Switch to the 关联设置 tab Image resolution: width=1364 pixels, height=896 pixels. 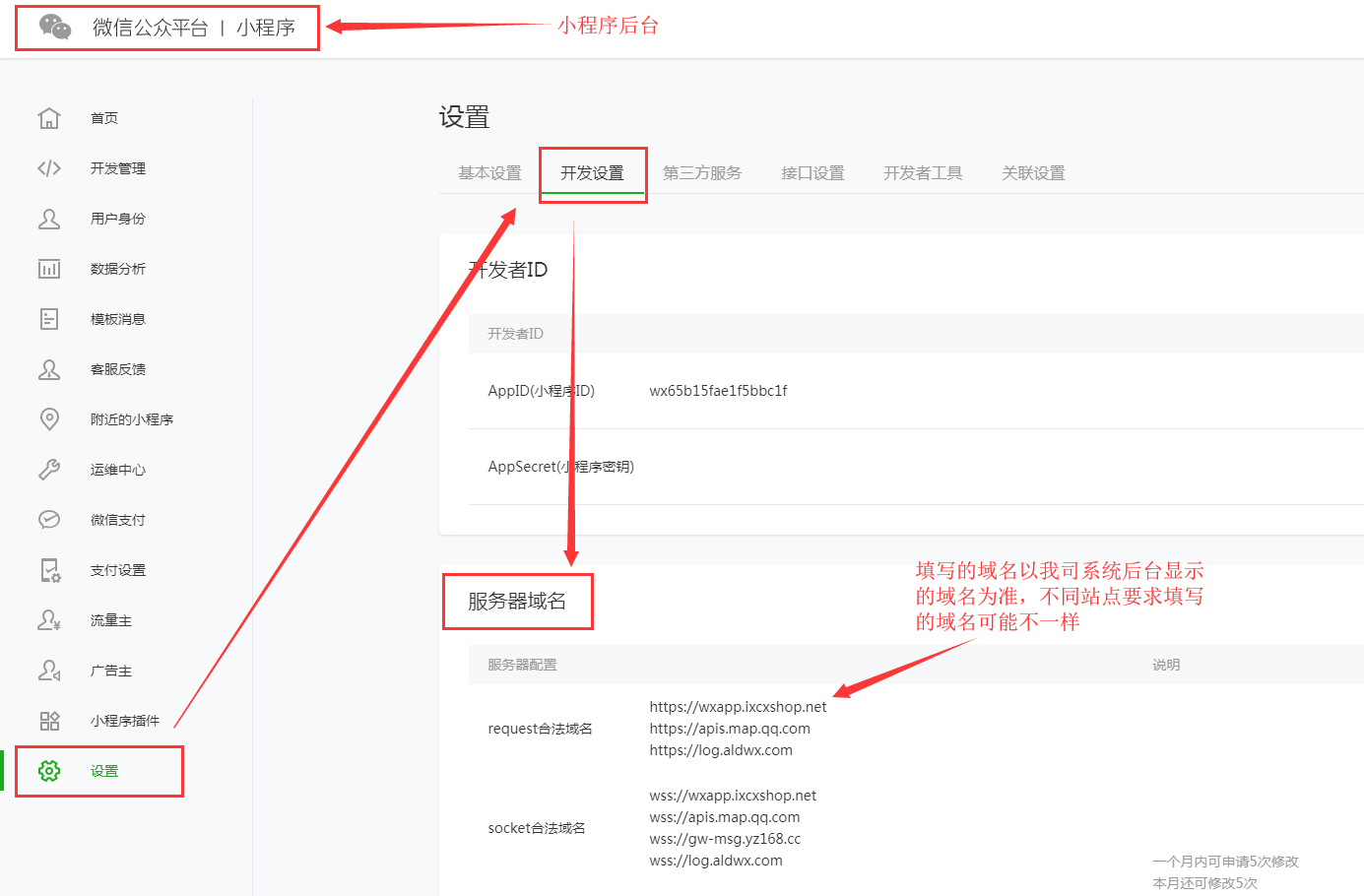[1033, 173]
